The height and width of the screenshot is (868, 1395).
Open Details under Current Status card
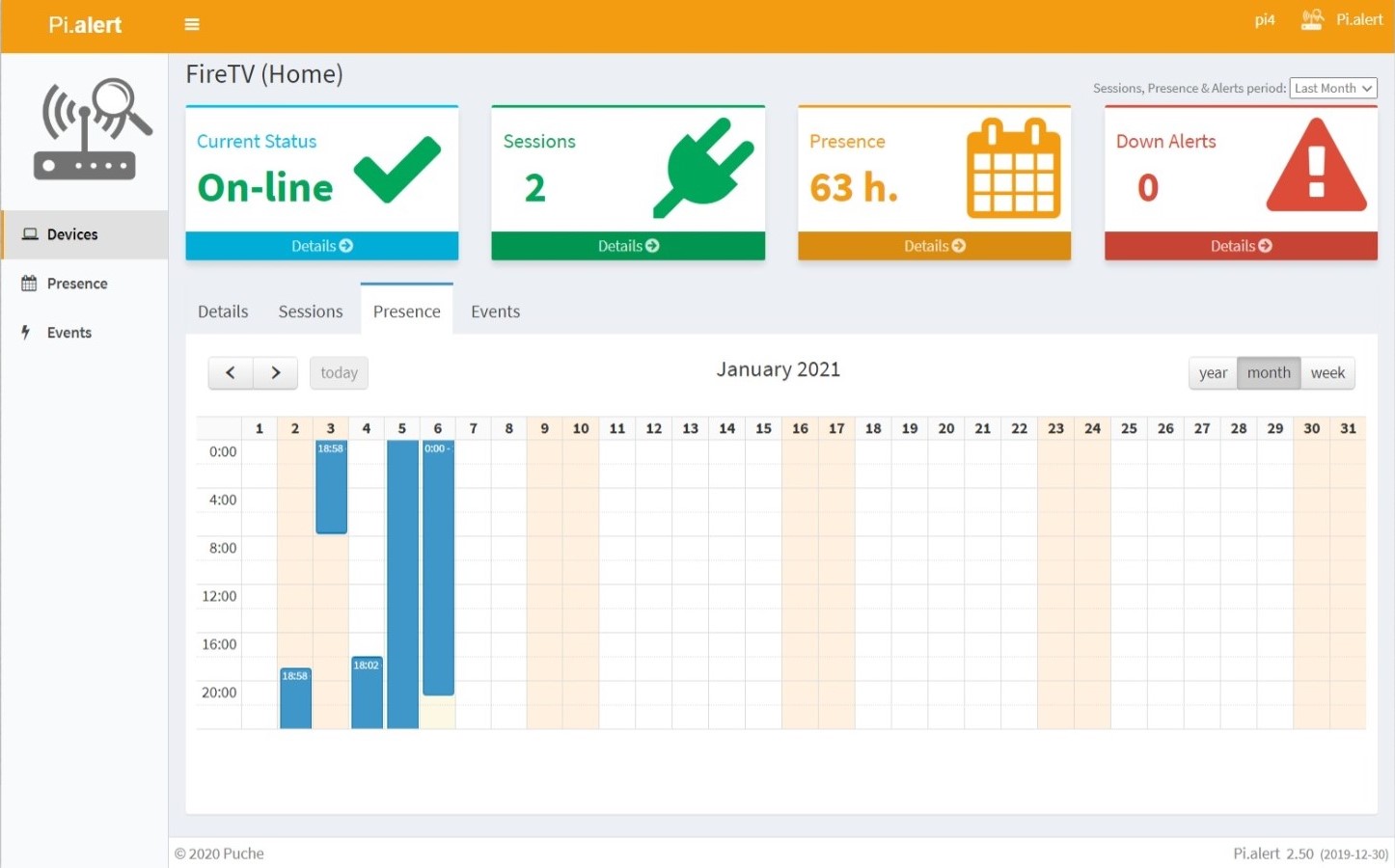pyautogui.click(x=321, y=246)
